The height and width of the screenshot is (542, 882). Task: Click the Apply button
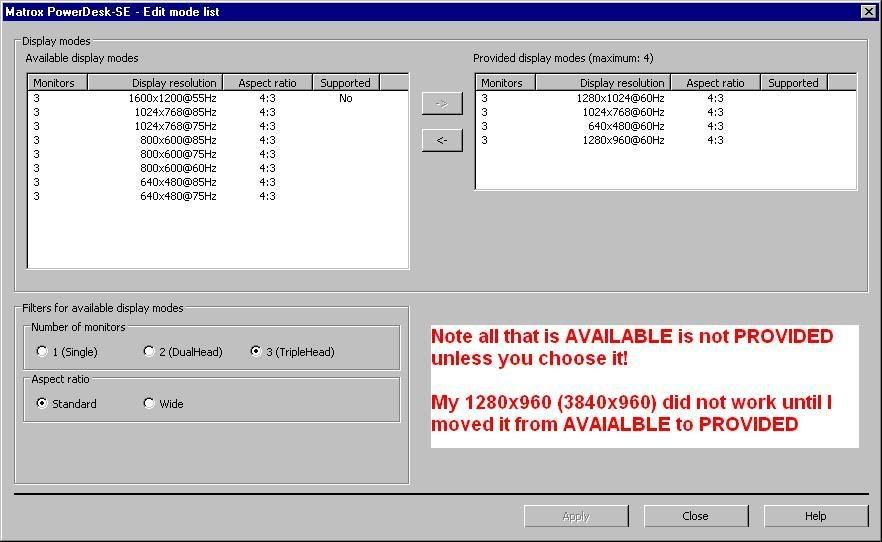click(x=576, y=516)
